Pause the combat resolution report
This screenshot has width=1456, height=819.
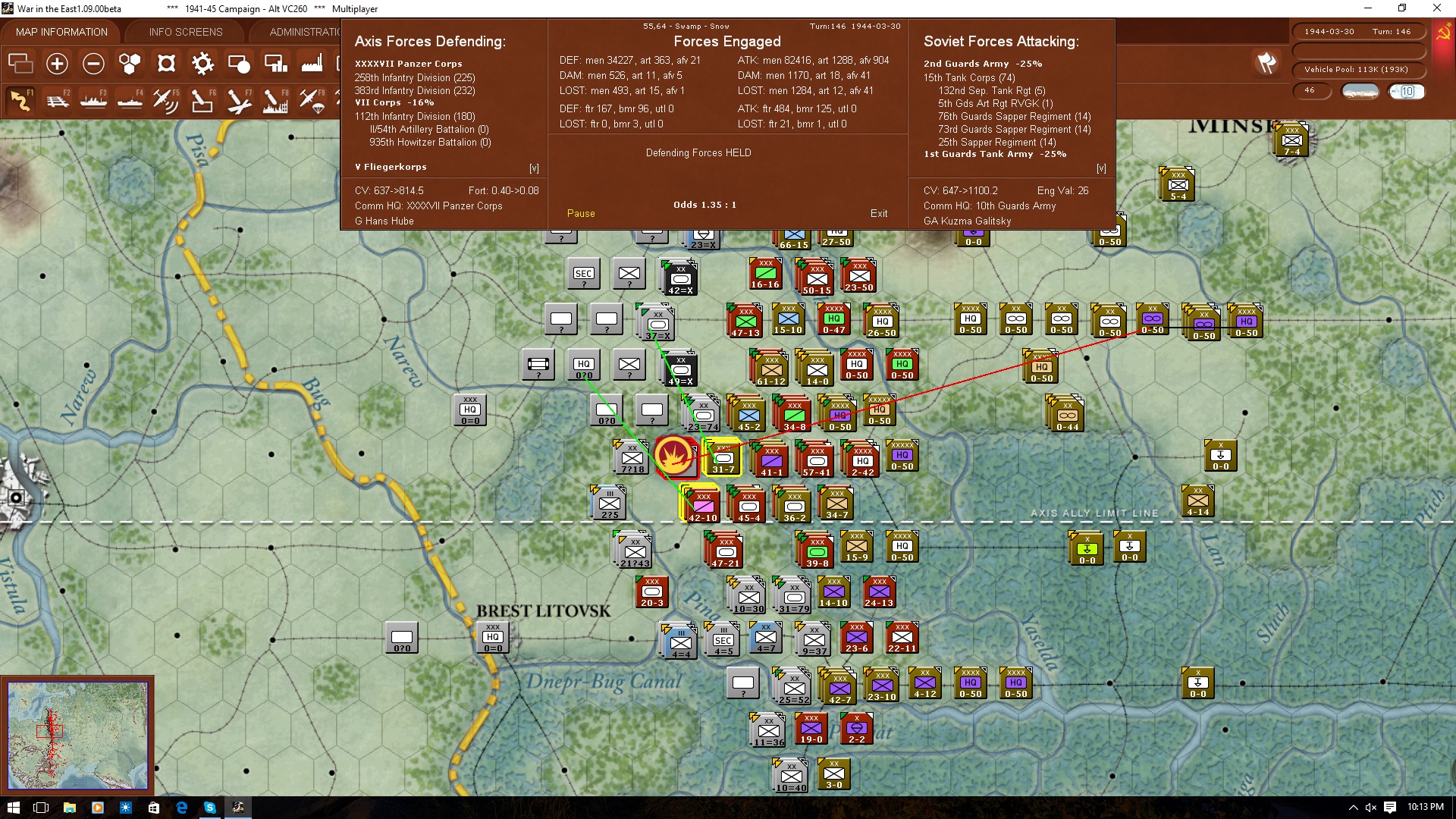pyautogui.click(x=581, y=213)
